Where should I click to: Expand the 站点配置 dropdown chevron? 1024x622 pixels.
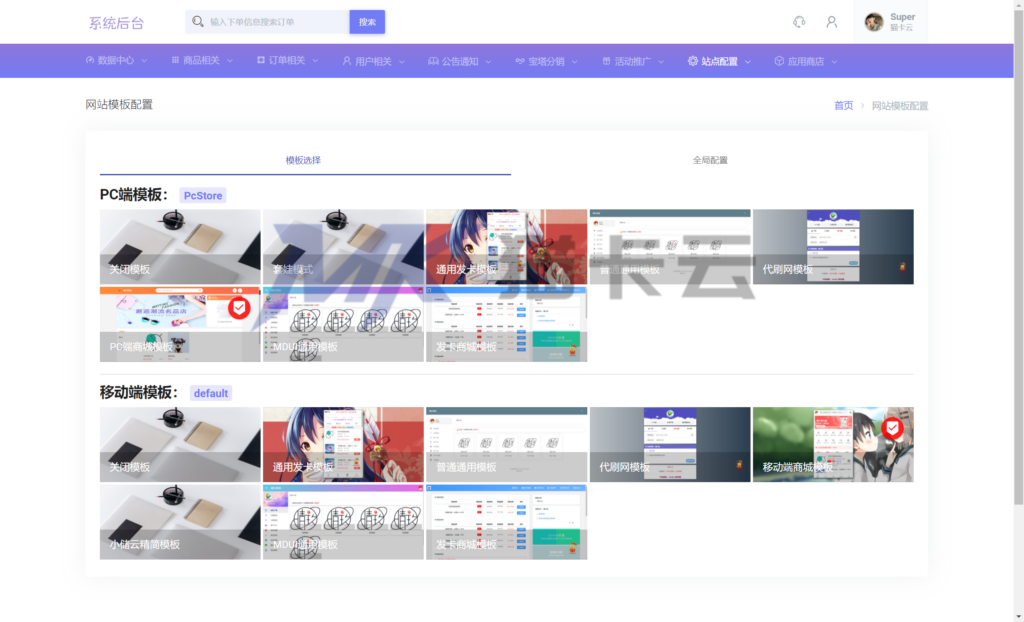tap(748, 61)
